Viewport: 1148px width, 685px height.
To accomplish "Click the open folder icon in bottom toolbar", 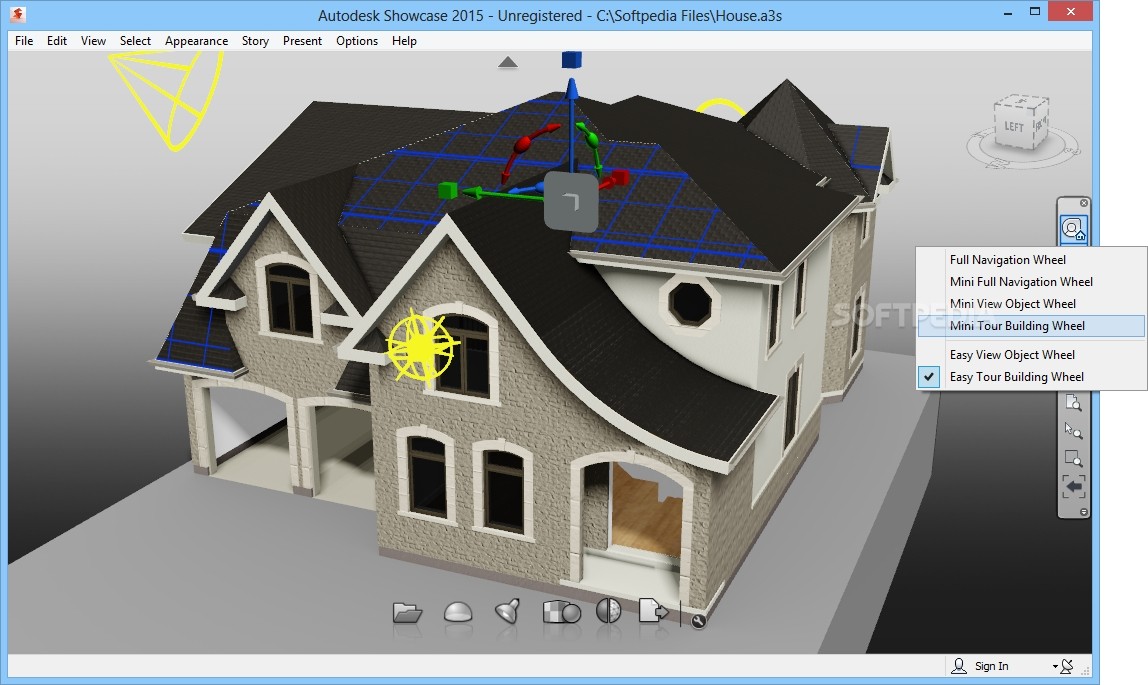I will pyautogui.click(x=407, y=612).
